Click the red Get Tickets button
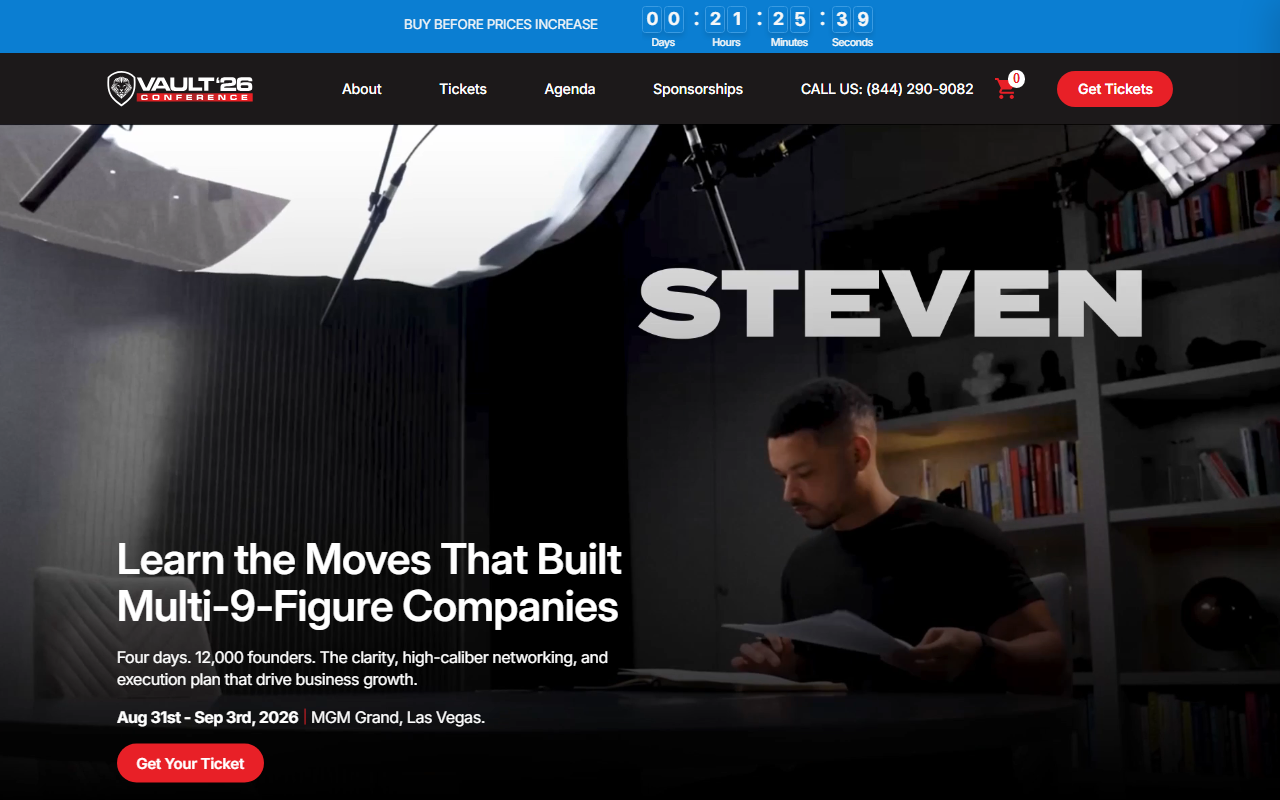Viewport: 1280px width, 800px height. [x=1115, y=89]
